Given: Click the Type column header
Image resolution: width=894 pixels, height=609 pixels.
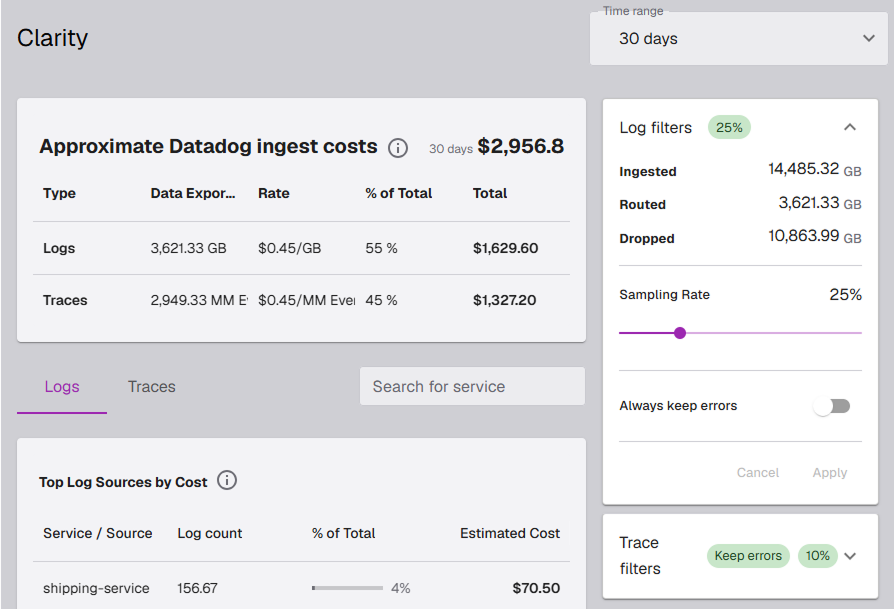Looking at the screenshot, I should pyautogui.click(x=59, y=193).
